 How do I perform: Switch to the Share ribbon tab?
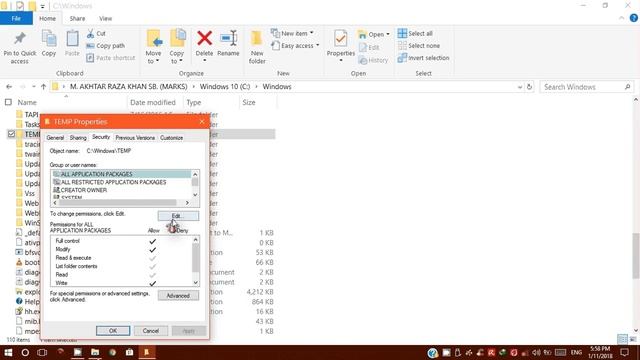coord(77,18)
